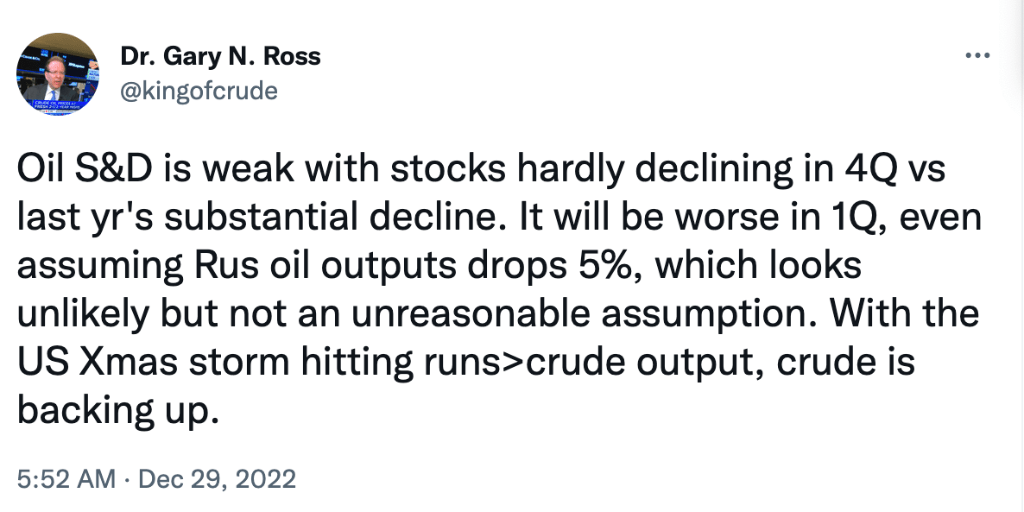Visit the @kingofcrude handle link
Viewport: 1024px width, 512px height.
click(x=197, y=91)
